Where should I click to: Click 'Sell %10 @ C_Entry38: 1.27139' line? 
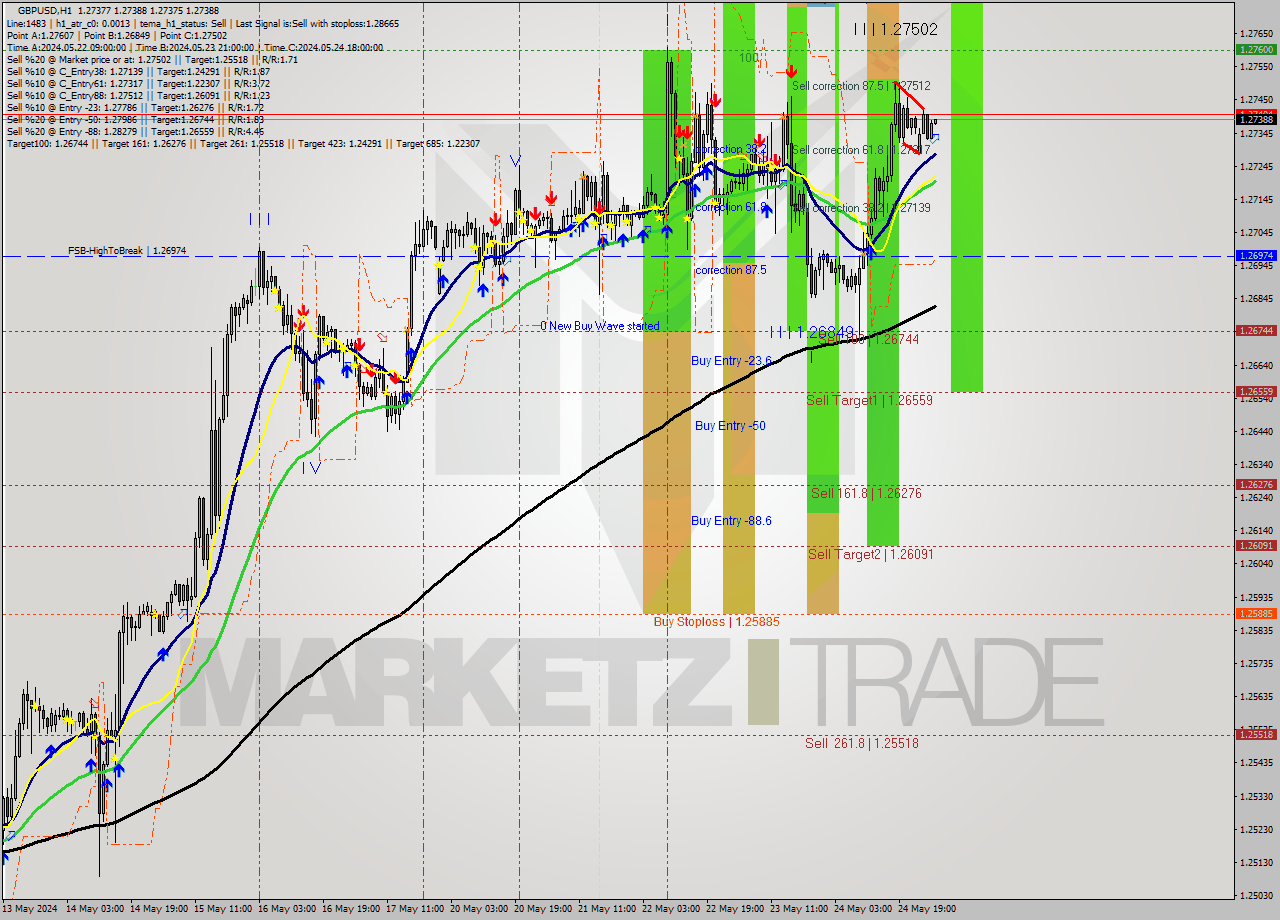(138, 72)
